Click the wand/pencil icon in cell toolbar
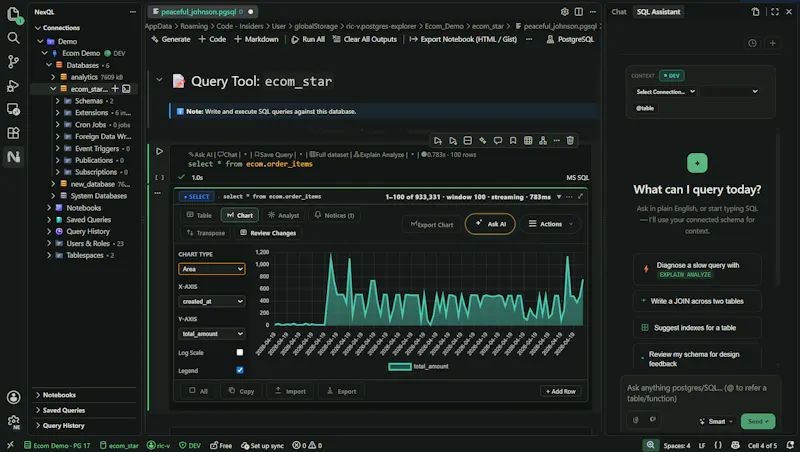 coord(483,140)
